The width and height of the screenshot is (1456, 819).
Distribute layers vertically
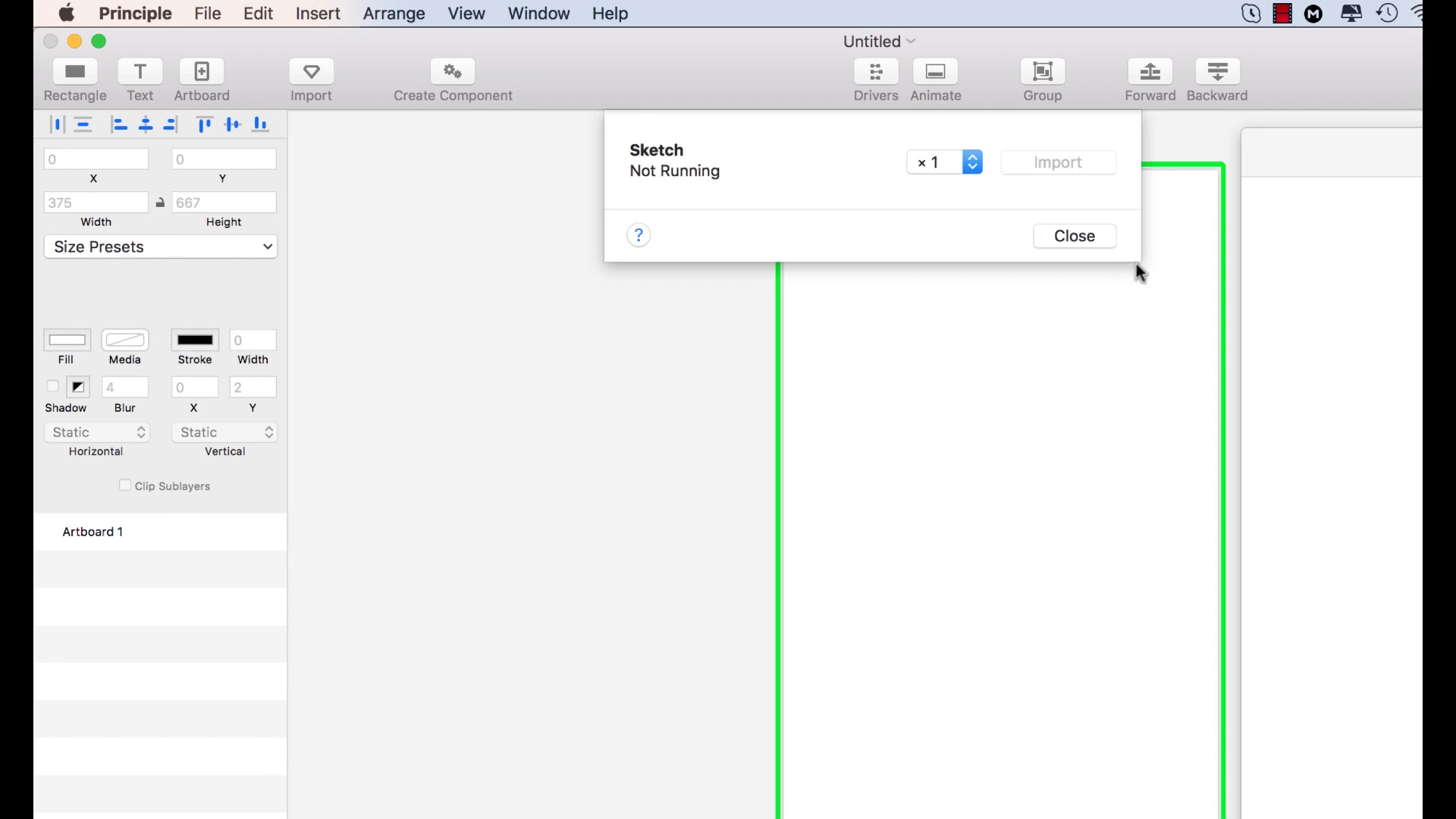pos(83,124)
